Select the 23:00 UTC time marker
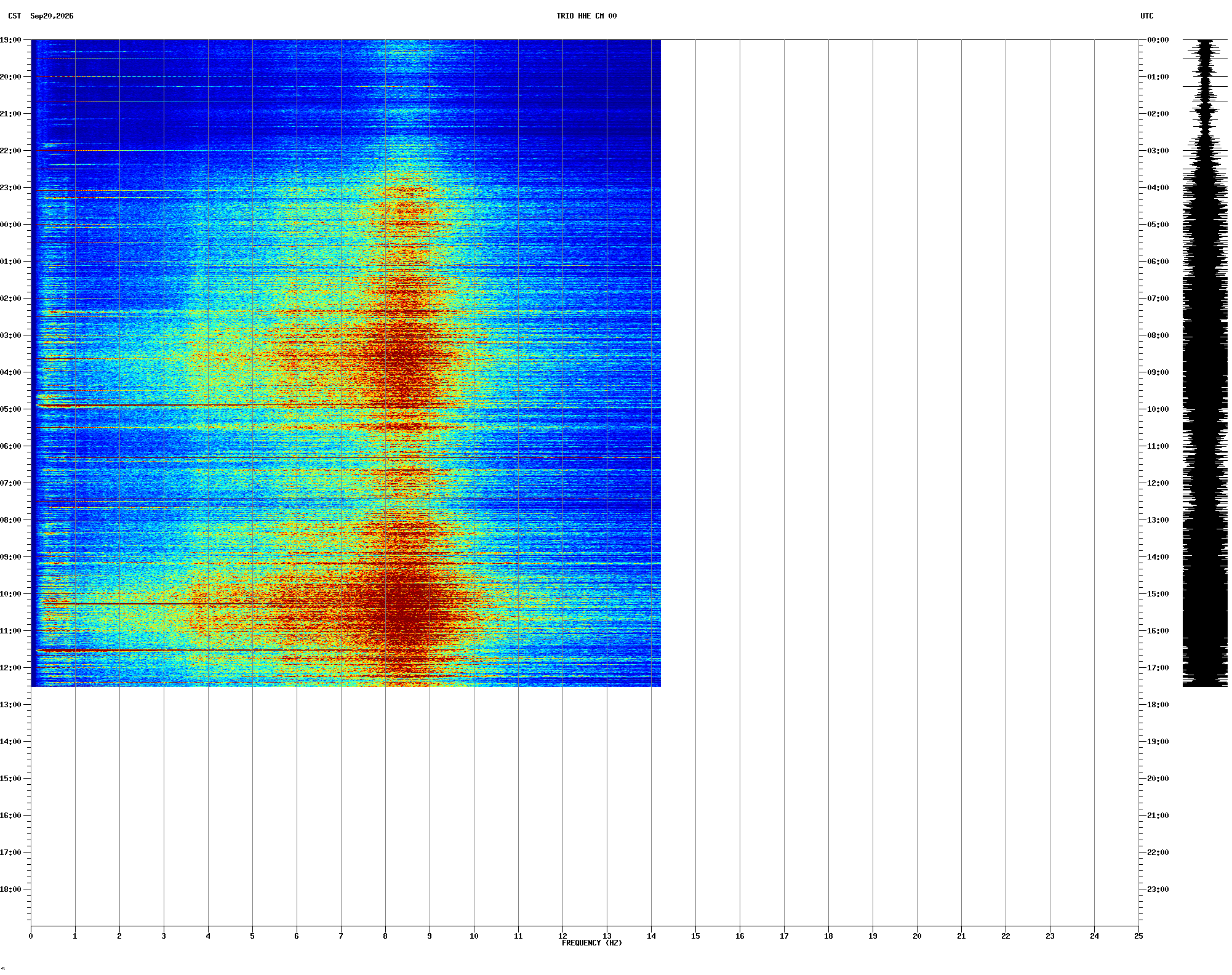This screenshot has width=1232, height=975. pos(1158,889)
